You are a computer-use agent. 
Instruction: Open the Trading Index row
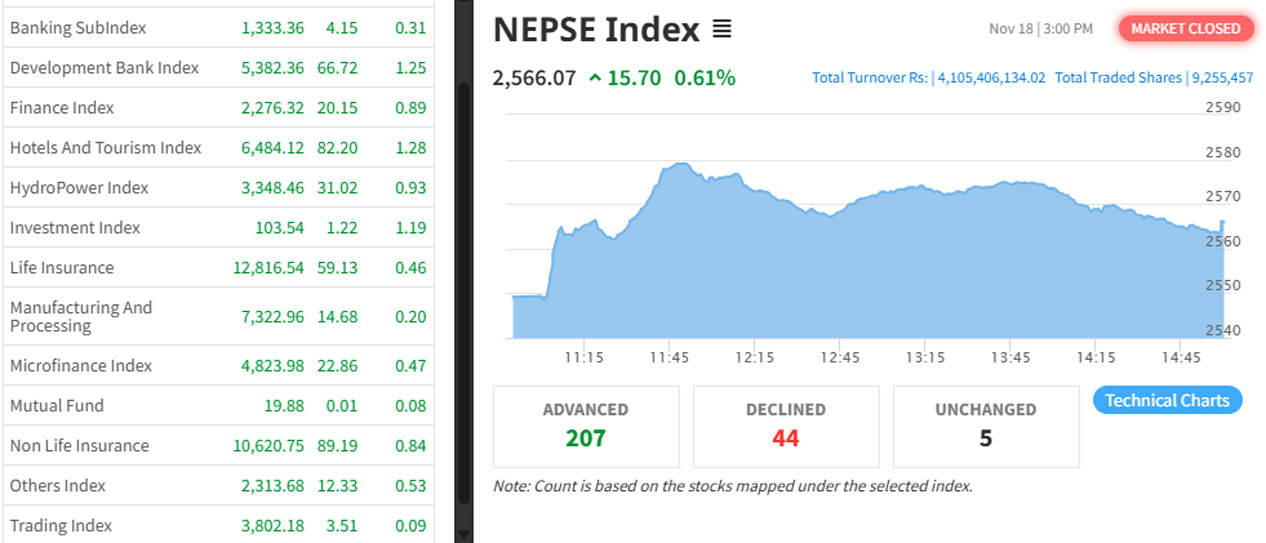[x=61, y=526]
